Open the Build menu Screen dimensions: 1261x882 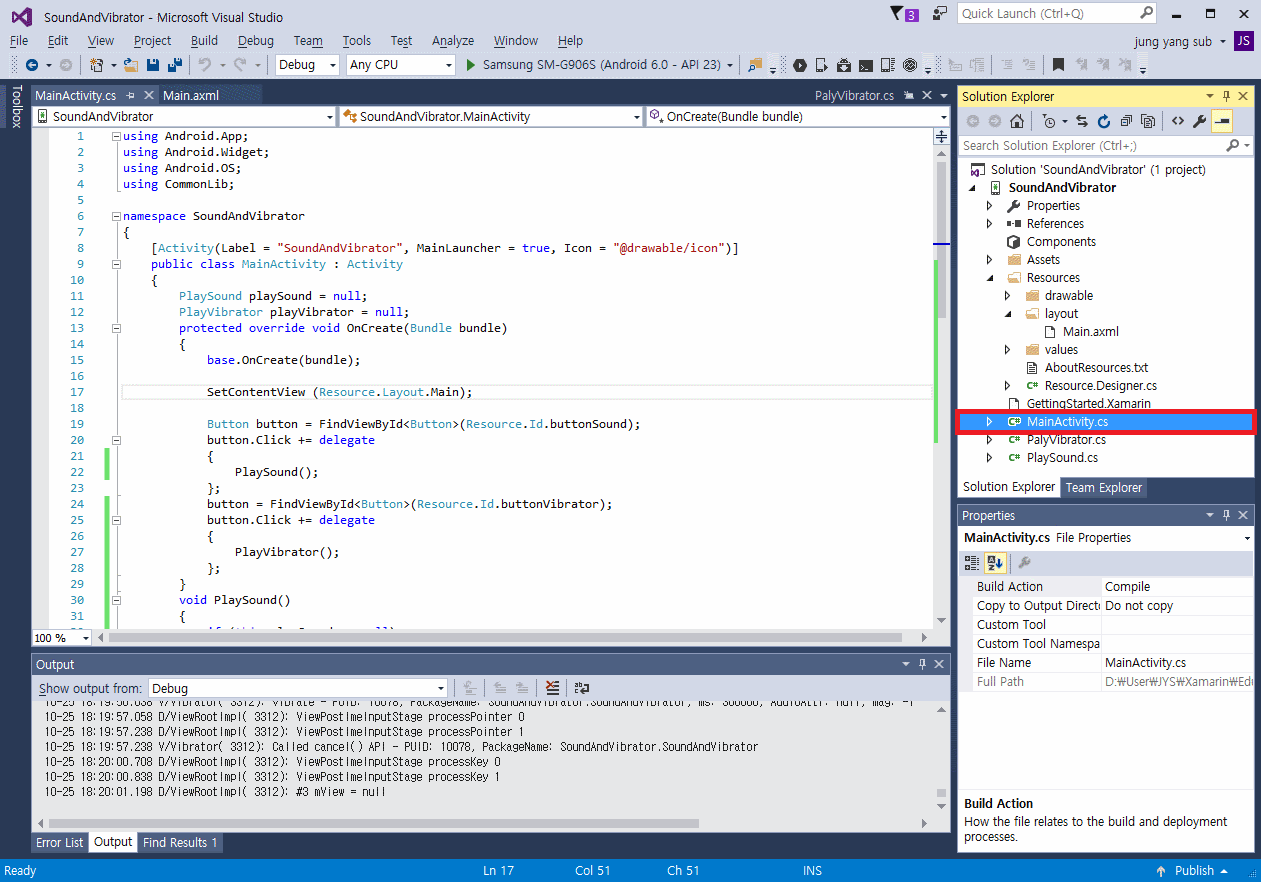(204, 41)
